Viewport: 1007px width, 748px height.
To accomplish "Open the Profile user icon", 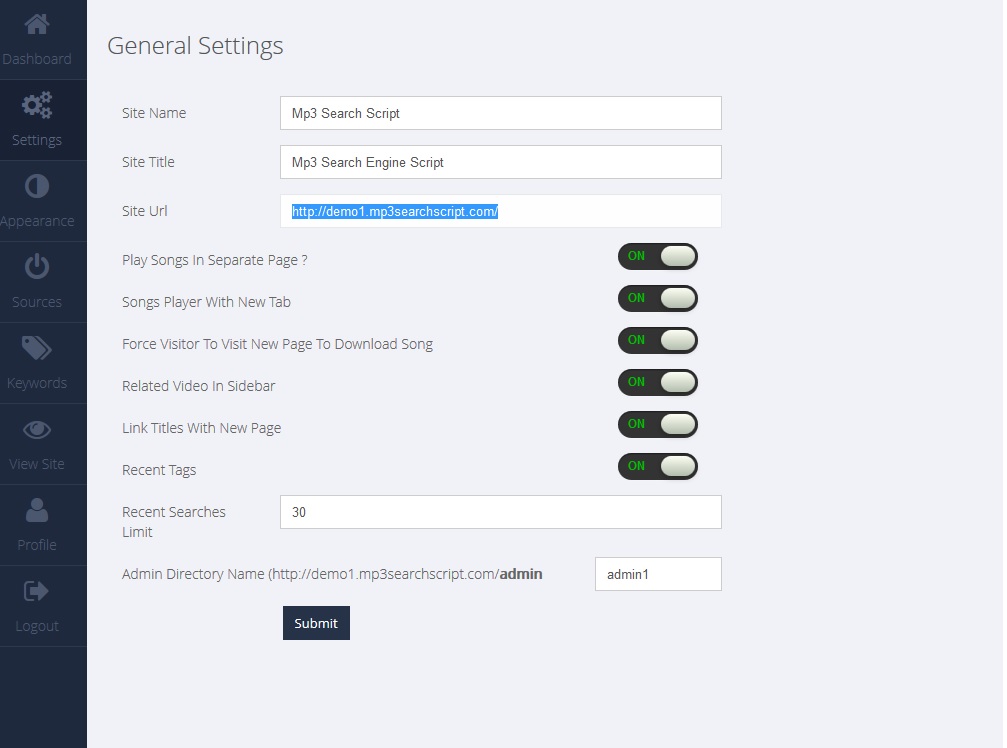I will coord(37,510).
